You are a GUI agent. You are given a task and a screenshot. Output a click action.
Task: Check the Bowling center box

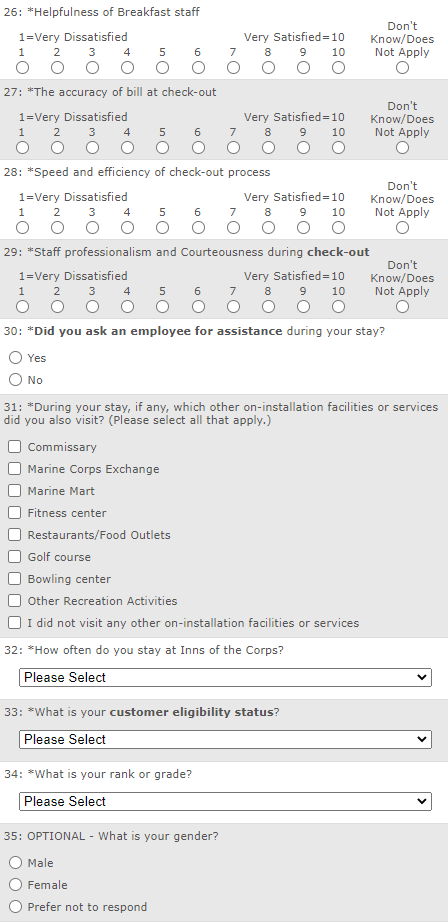tap(15, 579)
